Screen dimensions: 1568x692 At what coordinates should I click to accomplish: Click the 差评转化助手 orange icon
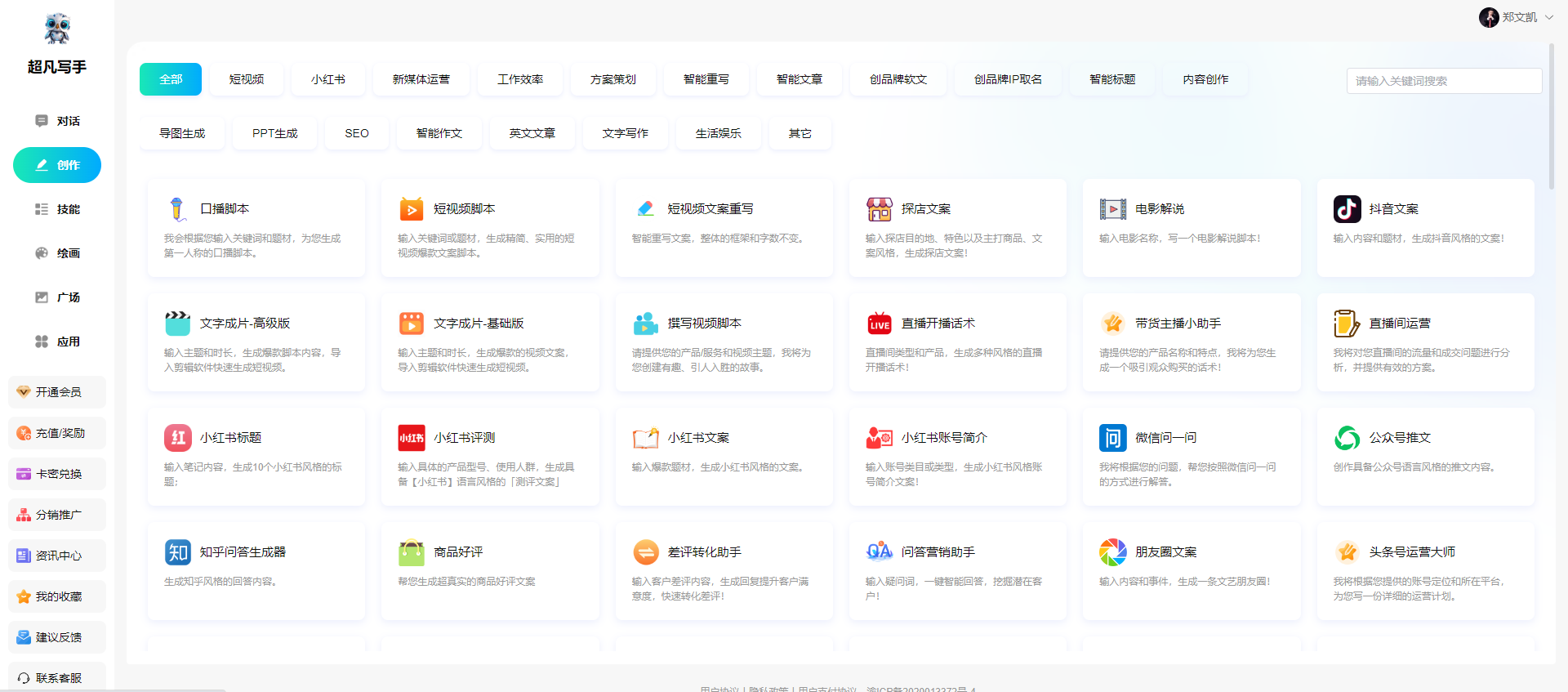(x=645, y=552)
